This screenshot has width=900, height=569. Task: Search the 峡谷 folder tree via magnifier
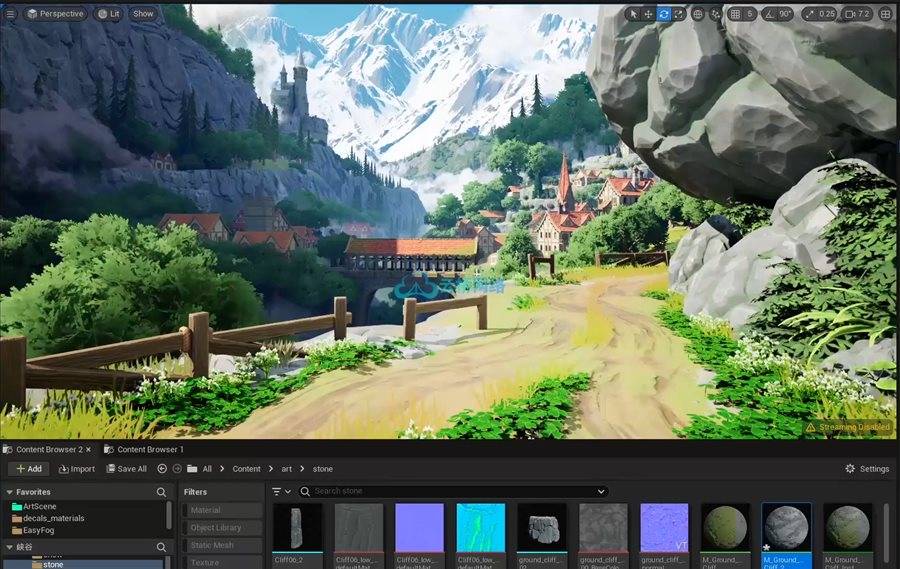[x=161, y=547]
